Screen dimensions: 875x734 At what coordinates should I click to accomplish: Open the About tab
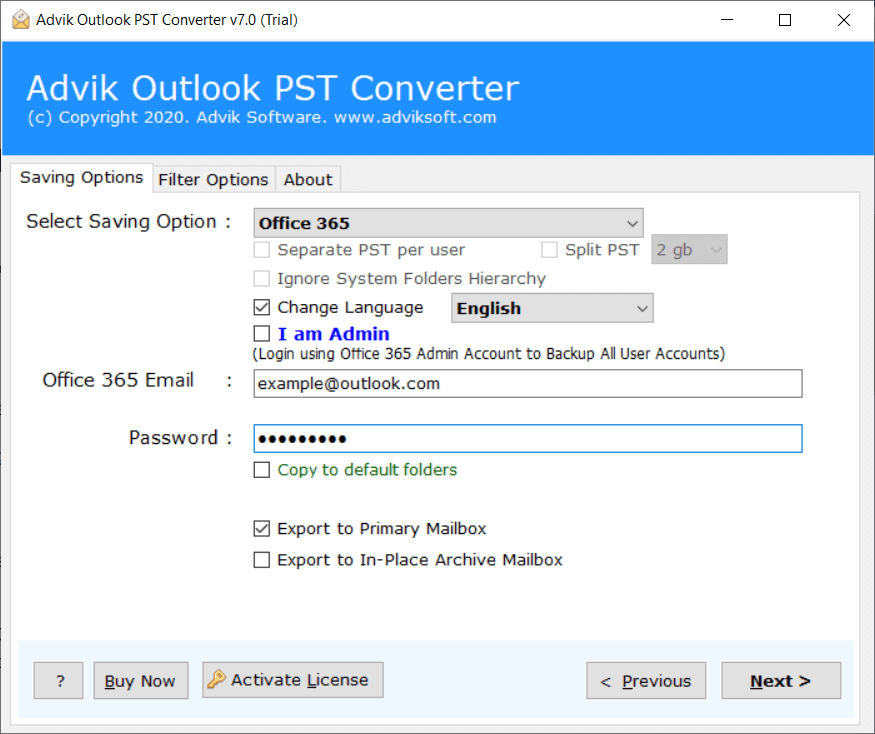tap(307, 179)
